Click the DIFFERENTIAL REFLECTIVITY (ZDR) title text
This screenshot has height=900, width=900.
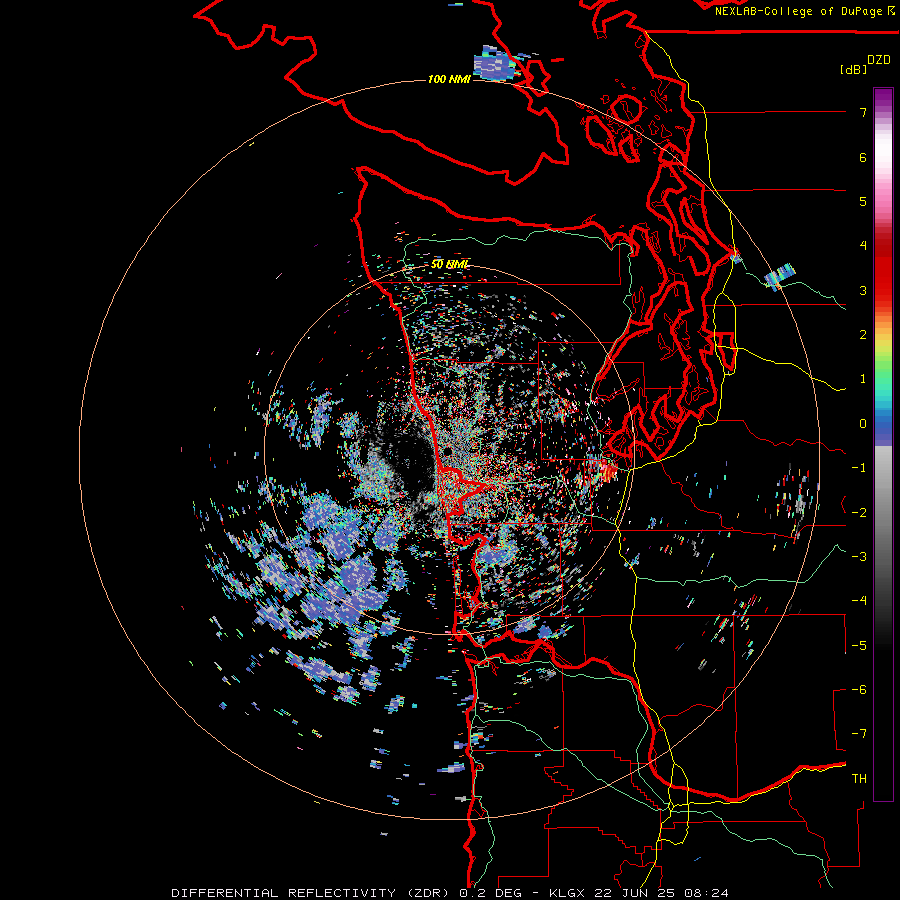click(312, 893)
